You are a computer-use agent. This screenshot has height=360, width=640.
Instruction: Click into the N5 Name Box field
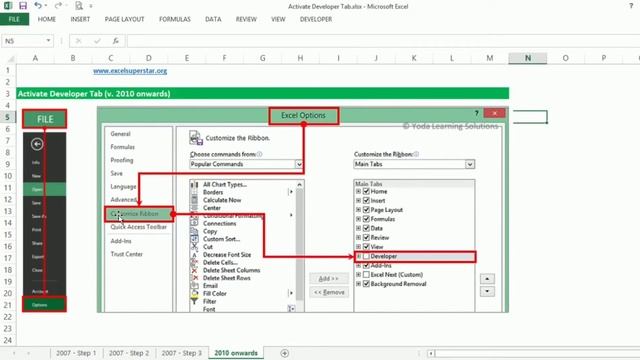[24, 41]
